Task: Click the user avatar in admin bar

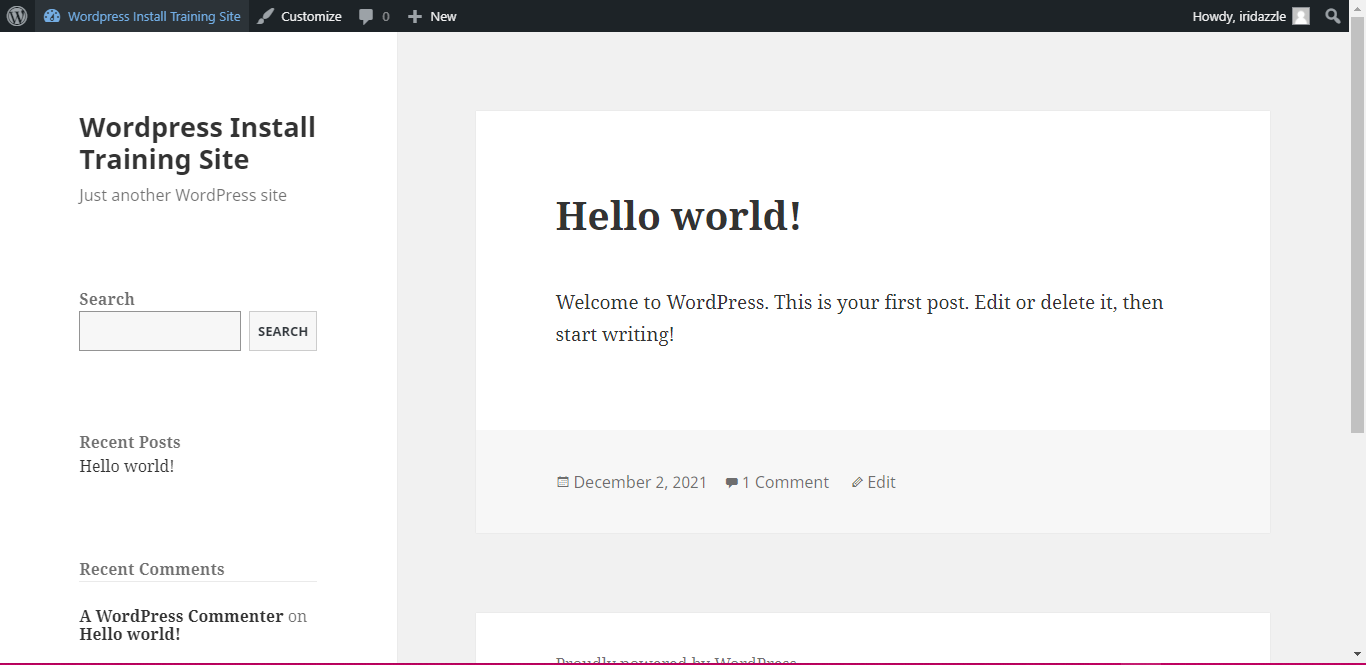Action: pyautogui.click(x=1301, y=16)
